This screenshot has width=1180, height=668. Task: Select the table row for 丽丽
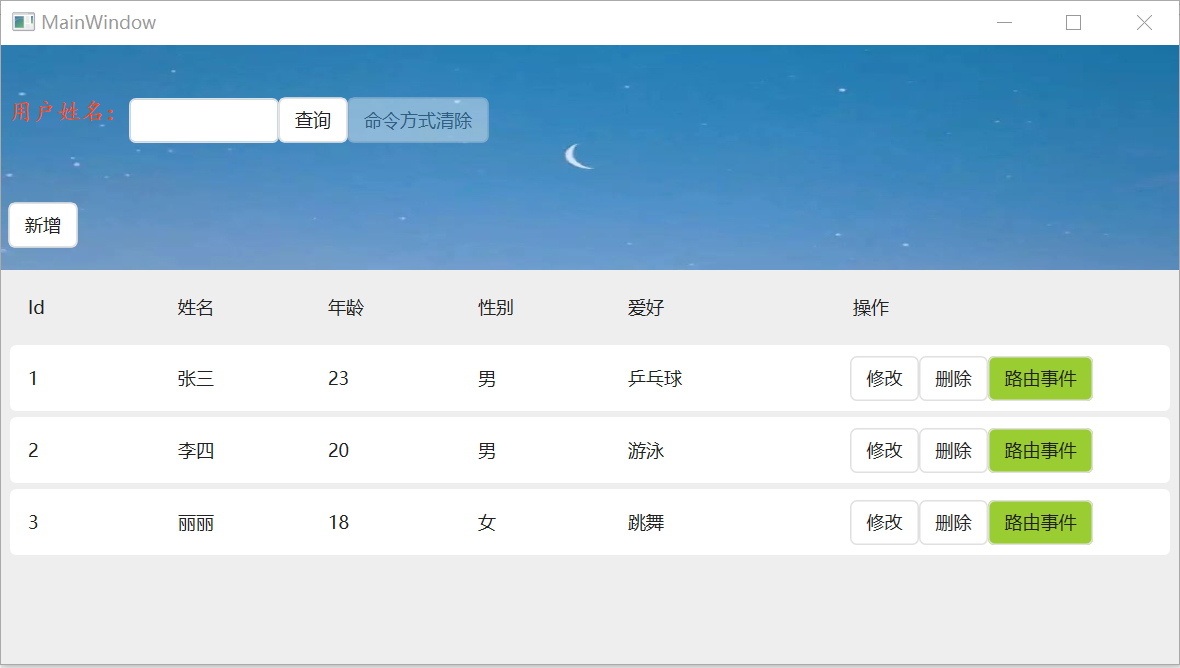[x=400, y=522]
